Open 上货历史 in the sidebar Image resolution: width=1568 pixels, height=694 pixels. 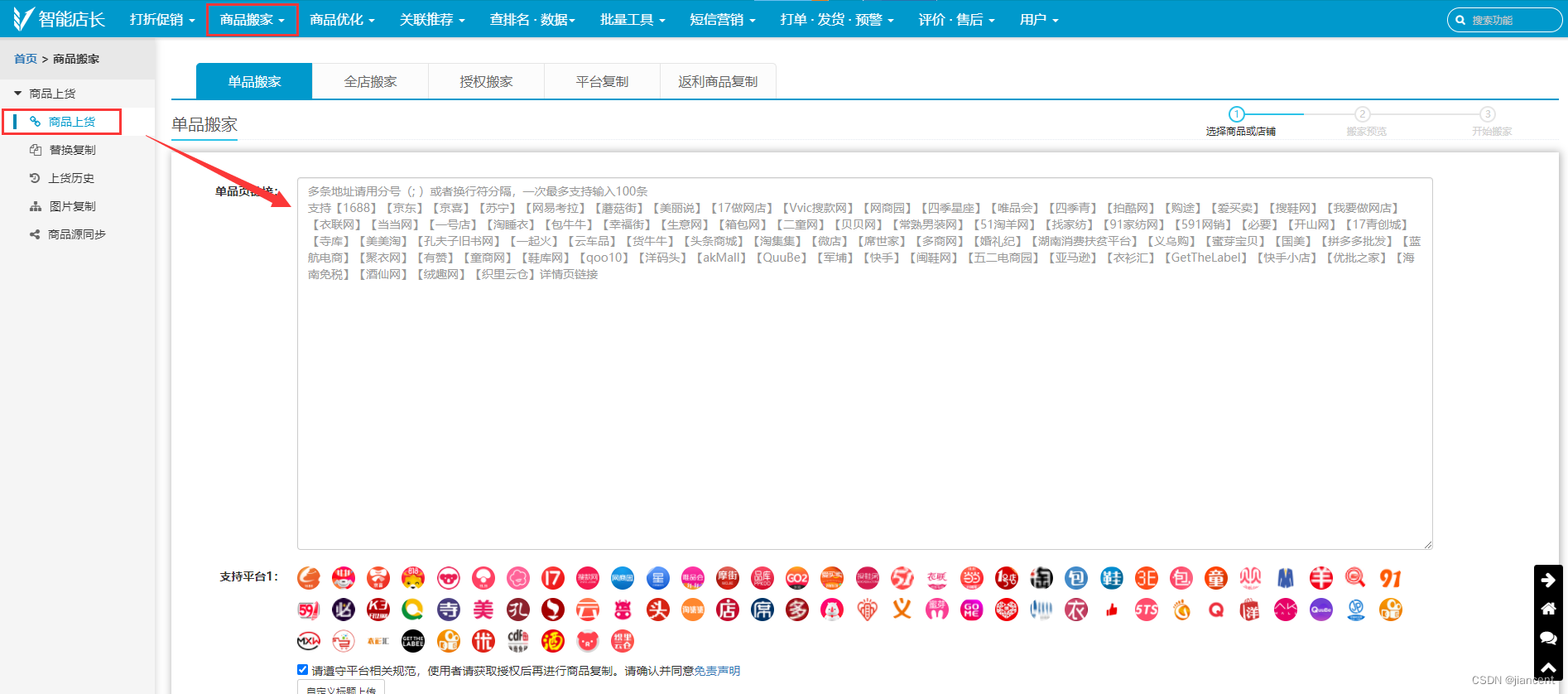coord(71,178)
